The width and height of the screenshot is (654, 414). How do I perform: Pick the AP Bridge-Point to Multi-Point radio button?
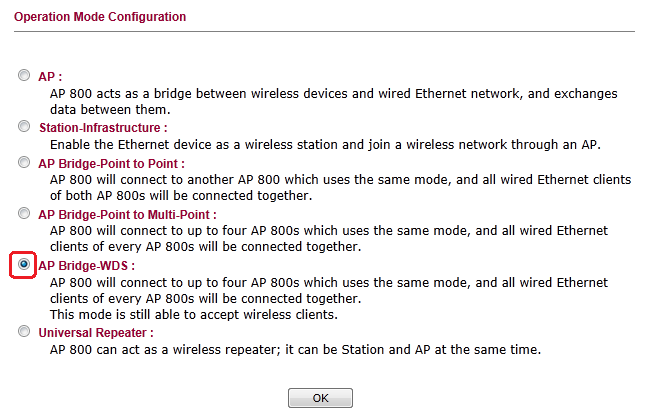[x=24, y=214]
